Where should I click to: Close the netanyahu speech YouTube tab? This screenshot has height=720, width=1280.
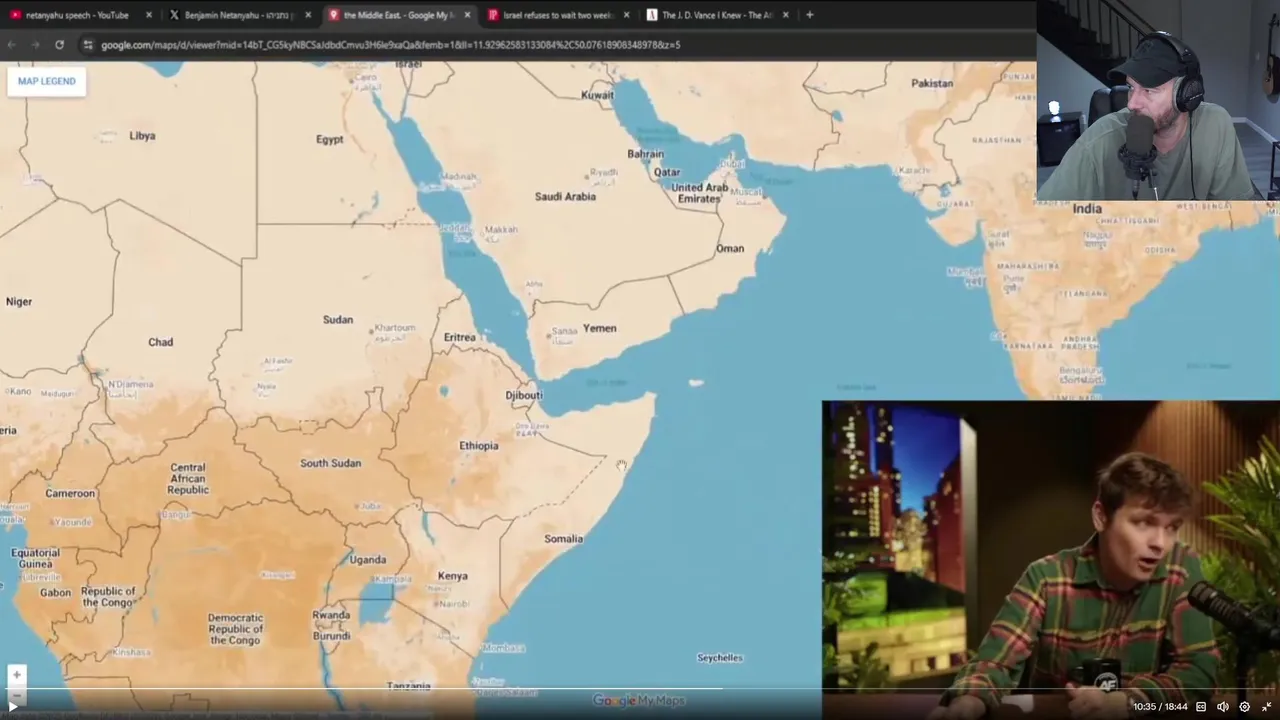(x=149, y=15)
